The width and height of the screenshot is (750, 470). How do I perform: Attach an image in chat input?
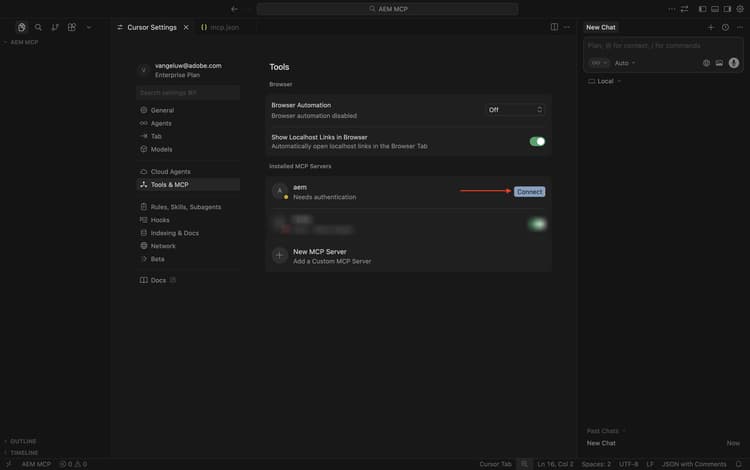coord(719,63)
